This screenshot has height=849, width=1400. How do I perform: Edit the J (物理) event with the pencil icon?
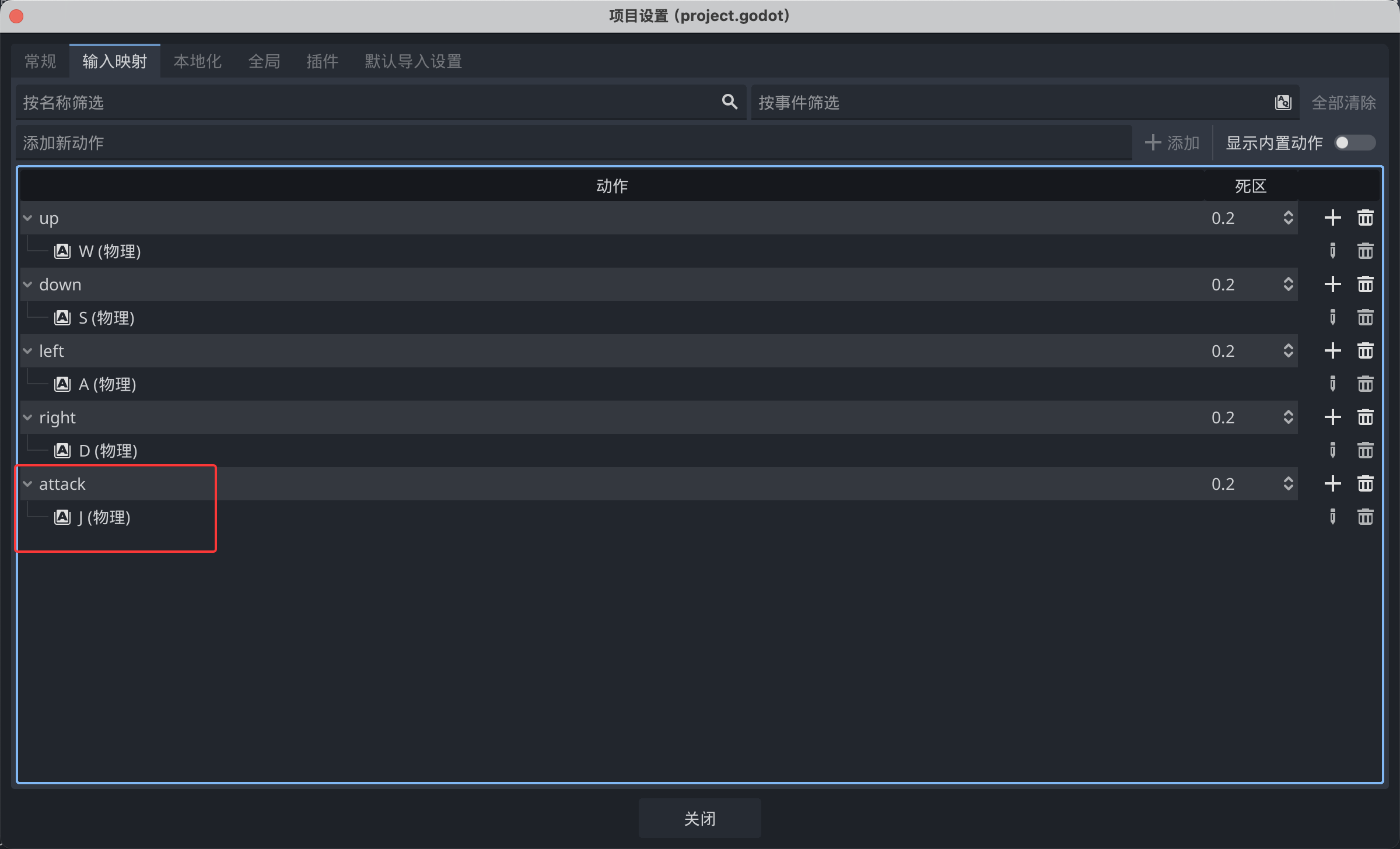click(x=1332, y=517)
